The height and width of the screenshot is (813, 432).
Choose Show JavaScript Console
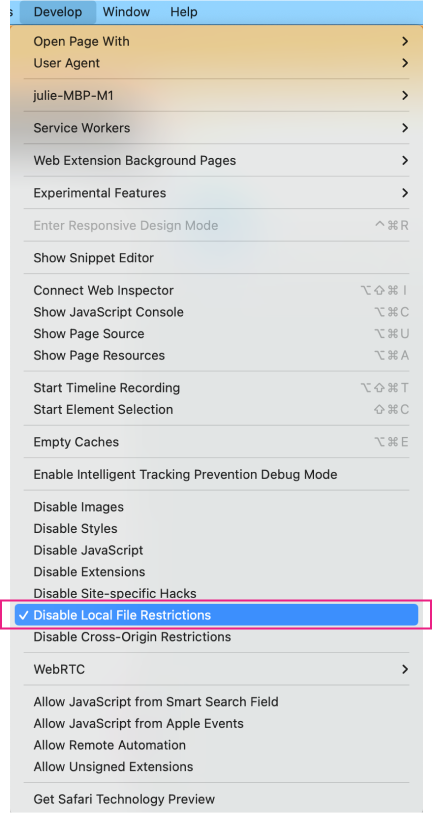coord(216,312)
